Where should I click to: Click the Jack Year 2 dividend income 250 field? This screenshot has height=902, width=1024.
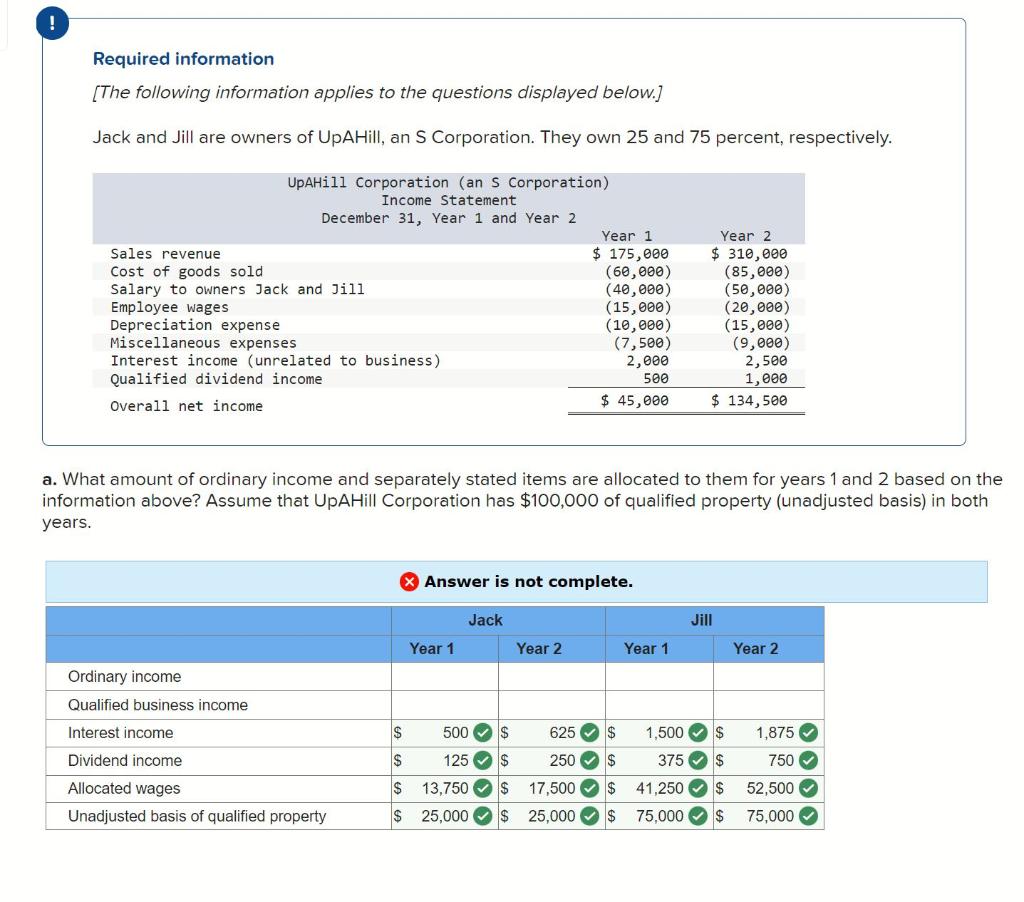tap(552, 760)
